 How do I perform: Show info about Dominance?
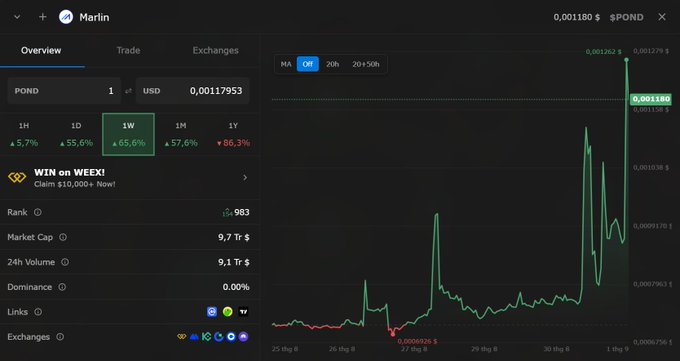pos(62,287)
